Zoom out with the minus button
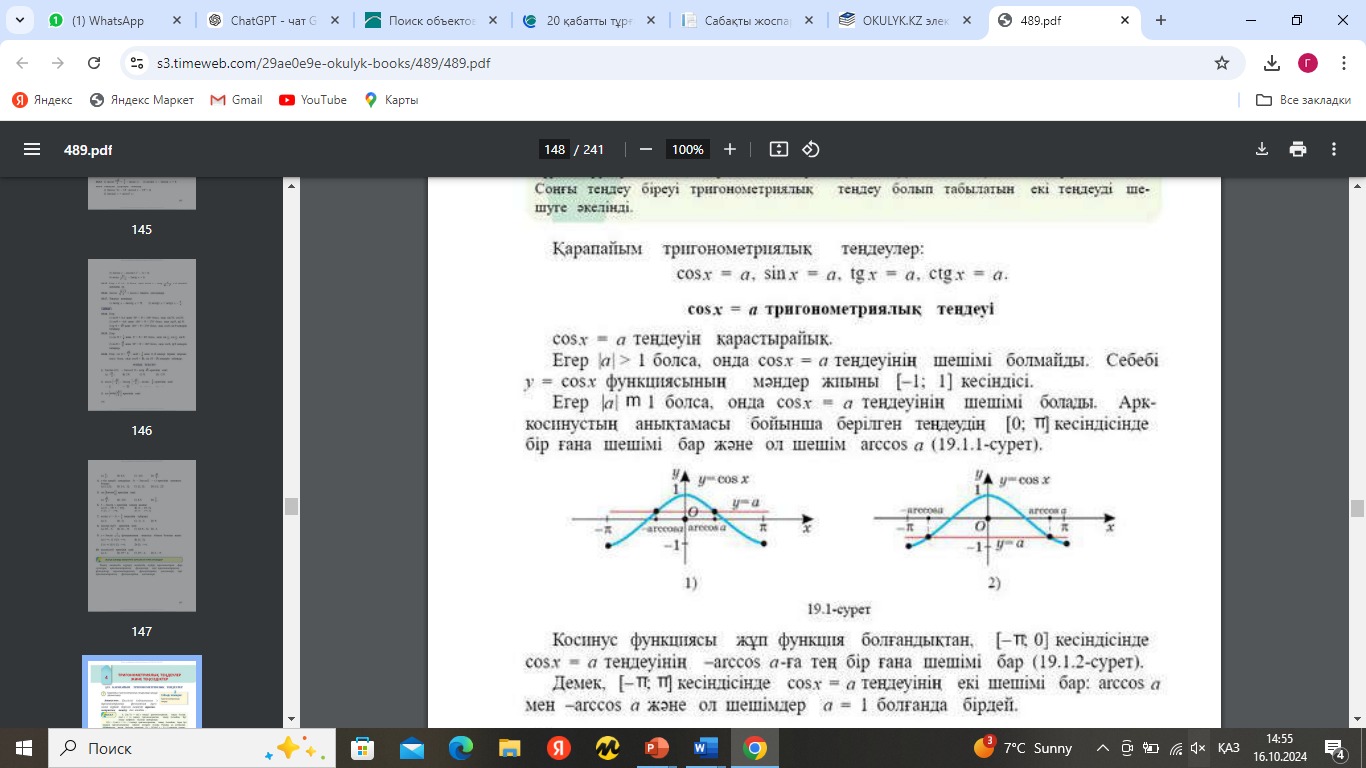The height and width of the screenshot is (768, 1366). 646,149
